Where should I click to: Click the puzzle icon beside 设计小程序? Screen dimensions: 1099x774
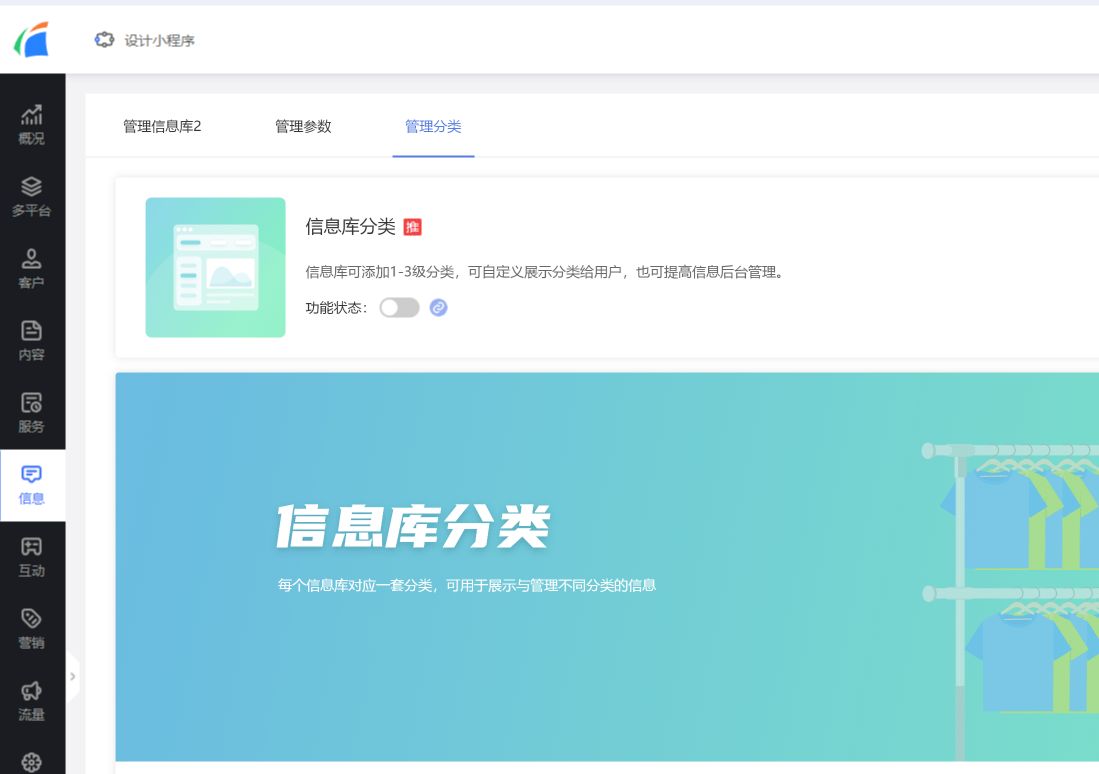click(x=104, y=40)
